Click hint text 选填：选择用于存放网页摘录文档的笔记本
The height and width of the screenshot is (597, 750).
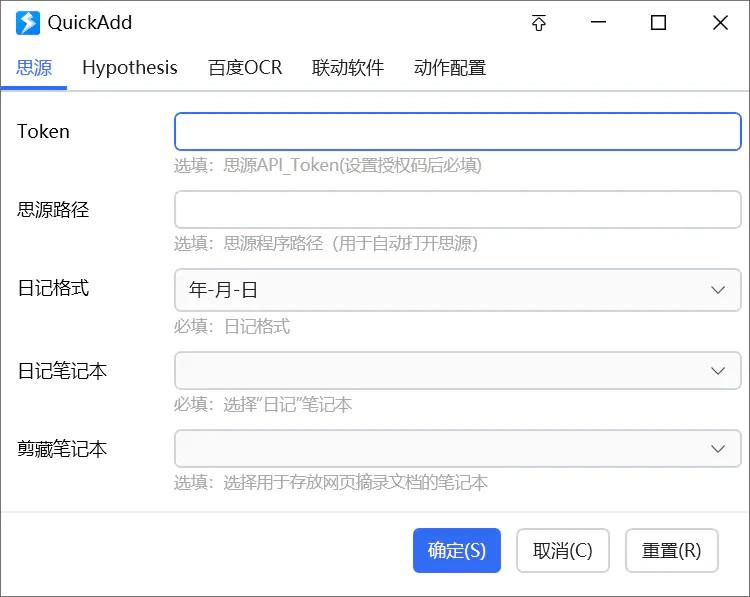(x=331, y=483)
